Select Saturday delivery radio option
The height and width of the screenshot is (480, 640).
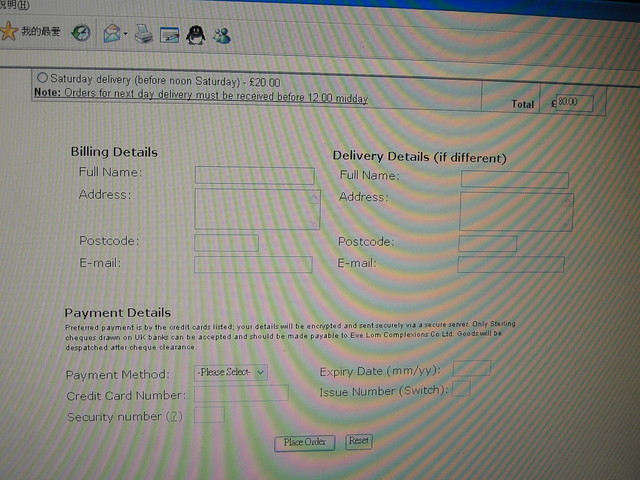[x=42, y=77]
